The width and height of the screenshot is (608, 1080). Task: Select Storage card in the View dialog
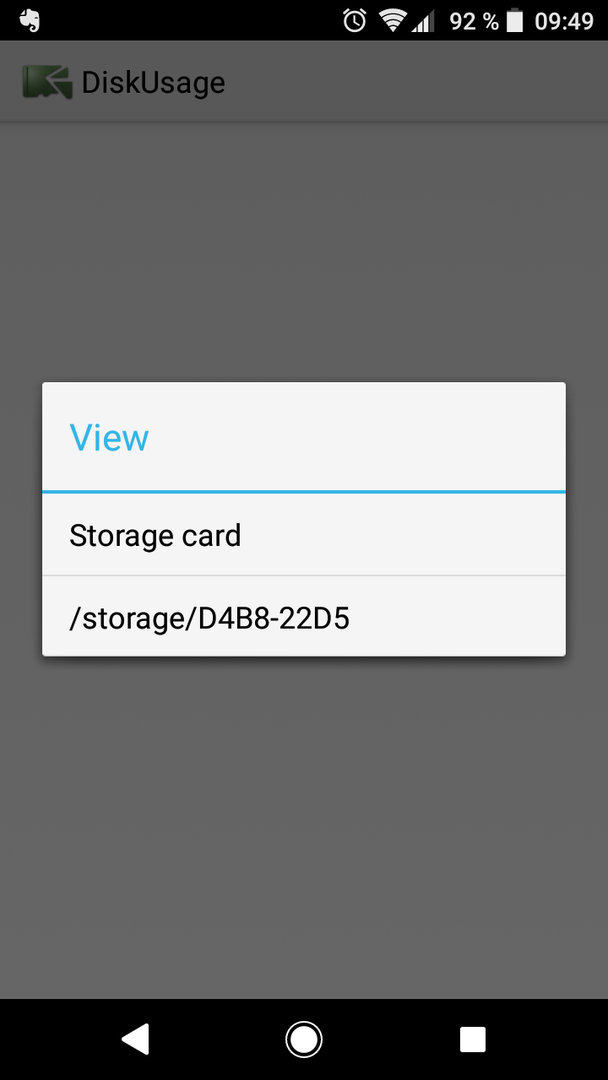pyautogui.click(x=304, y=535)
